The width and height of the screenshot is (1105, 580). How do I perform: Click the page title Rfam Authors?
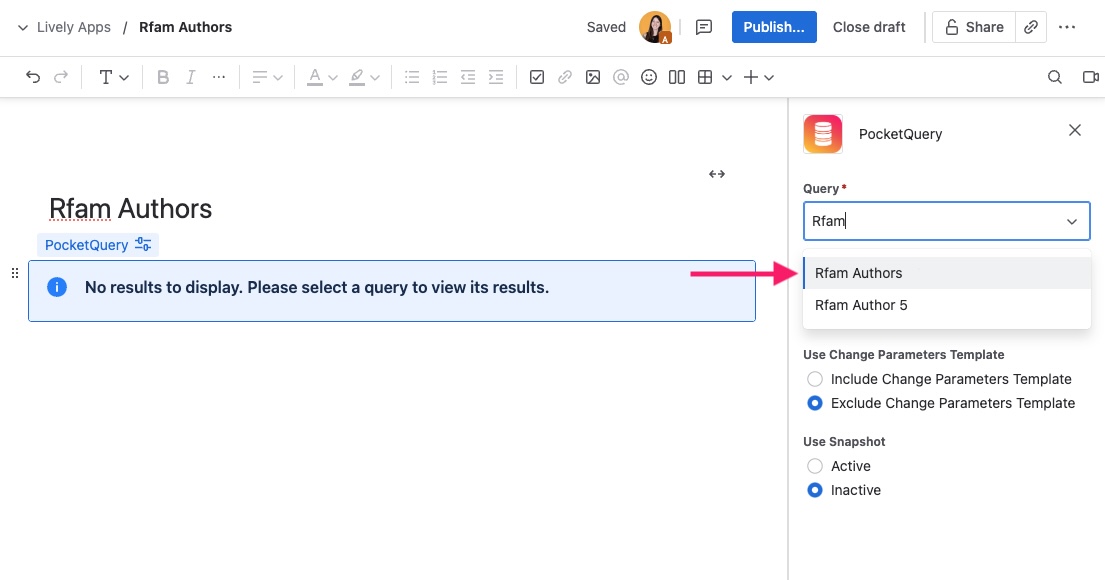[x=130, y=209]
